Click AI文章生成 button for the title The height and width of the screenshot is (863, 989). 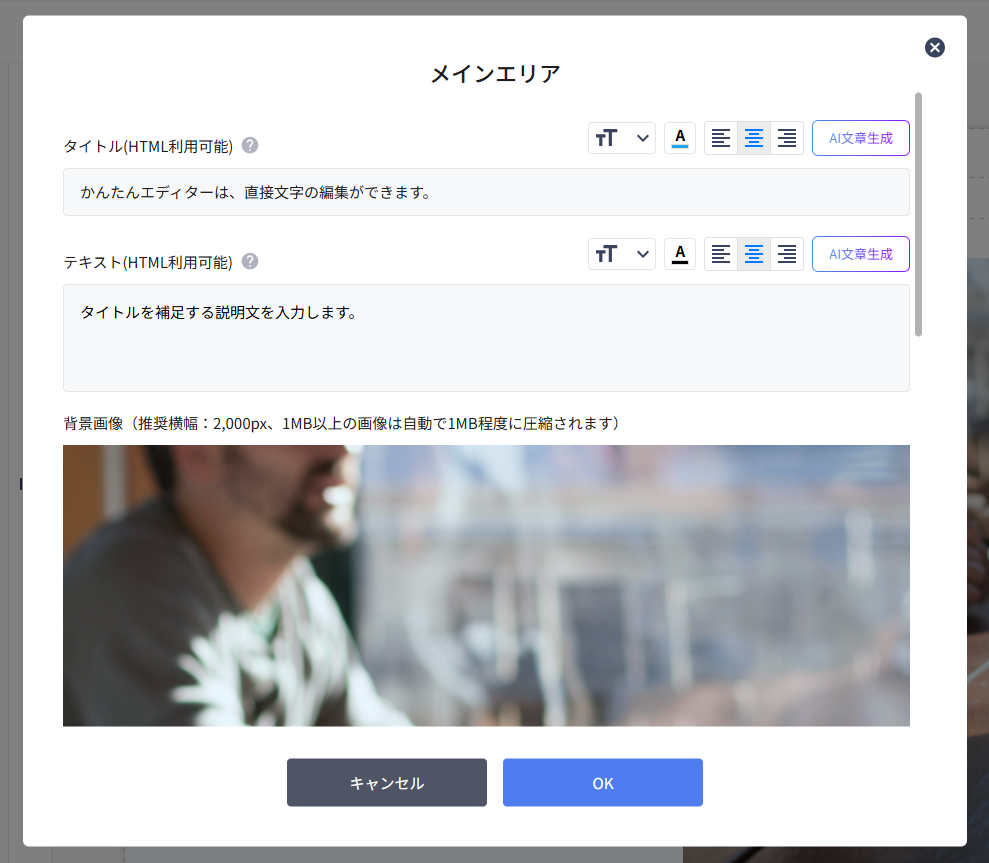pyautogui.click(x=860, y=138)
